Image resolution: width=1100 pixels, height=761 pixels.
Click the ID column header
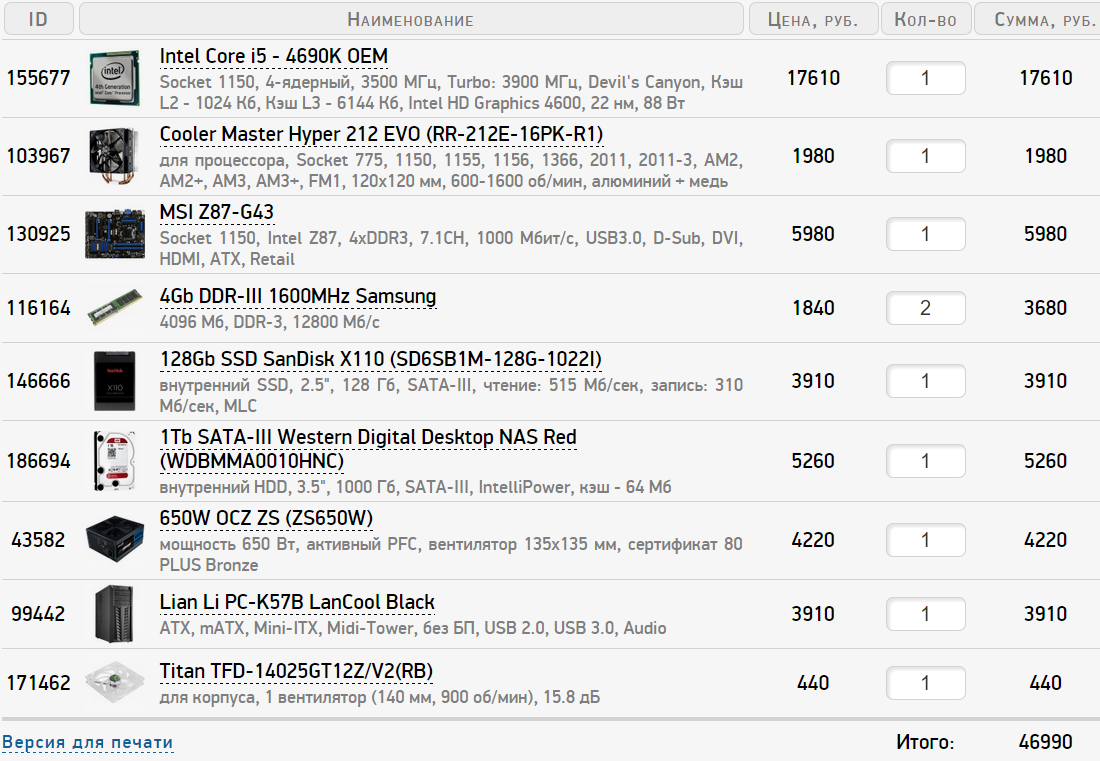(x=39, y=19)
